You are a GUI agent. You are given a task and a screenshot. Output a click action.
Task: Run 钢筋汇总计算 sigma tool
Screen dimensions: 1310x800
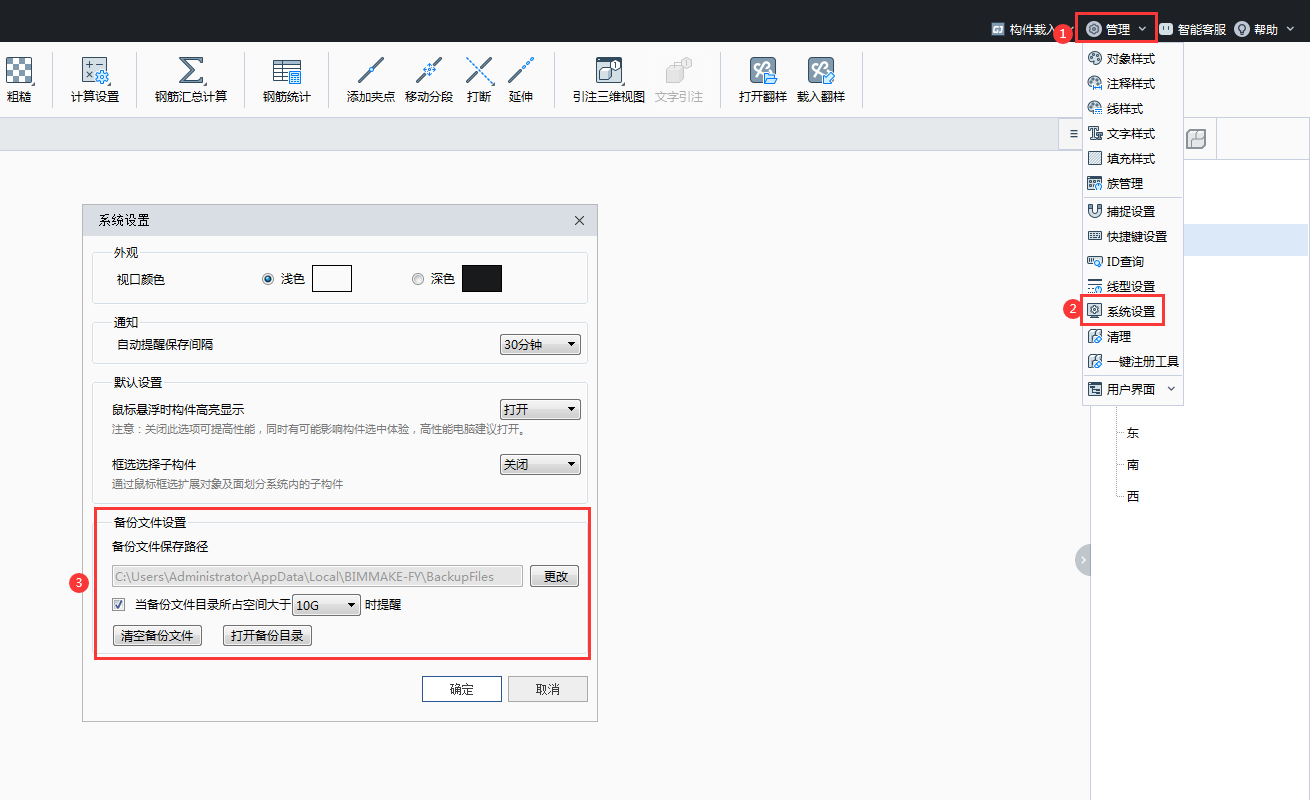pos(191,80)
